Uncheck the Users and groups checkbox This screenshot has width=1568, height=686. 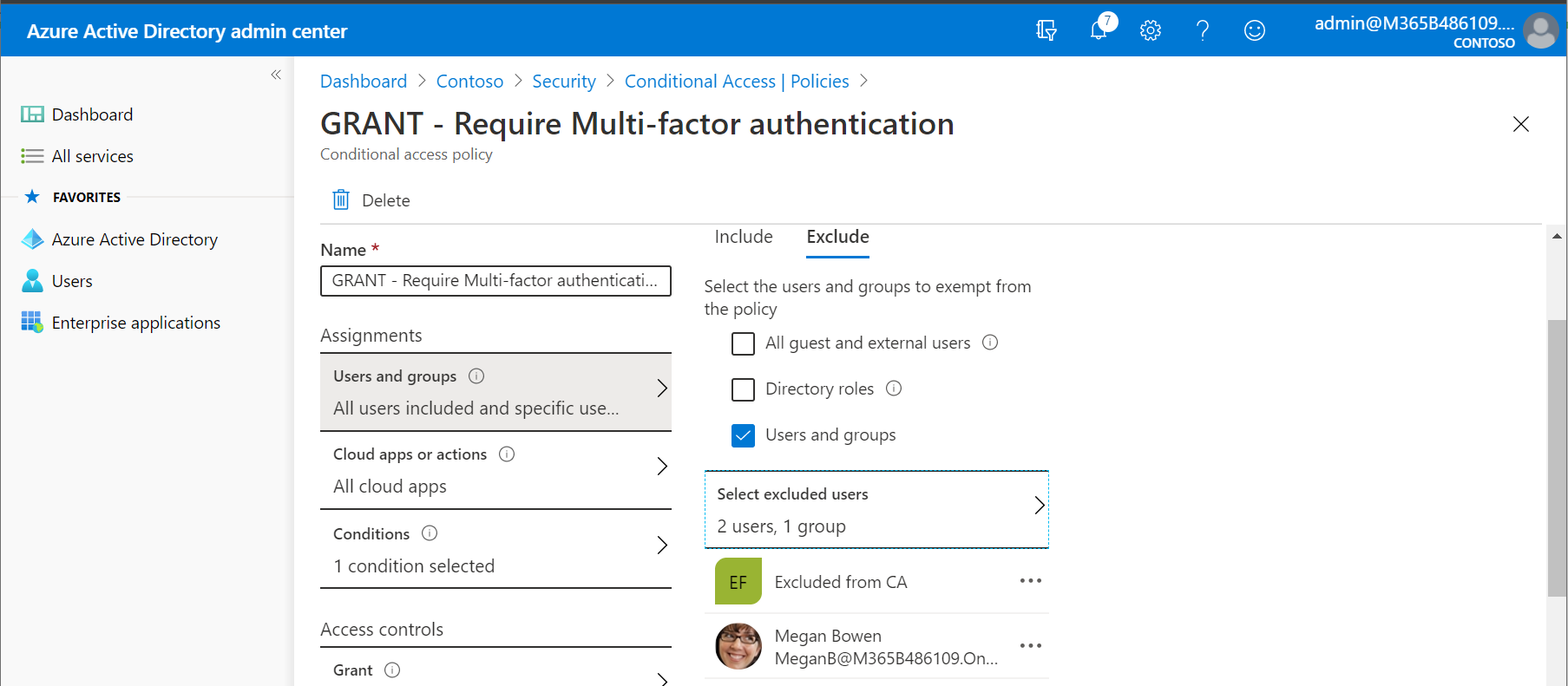pyautogui.click(x=743, y=435)
